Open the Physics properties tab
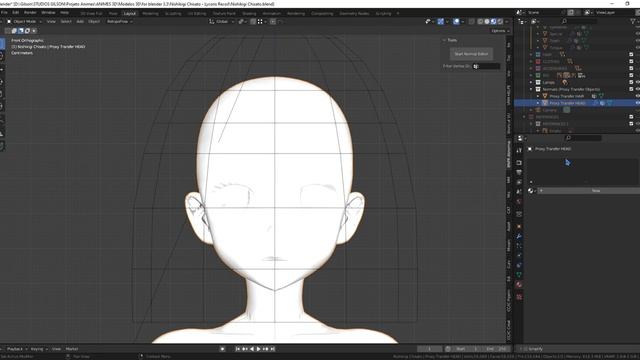Screen dimensions: 640x360 click(519, 256)
